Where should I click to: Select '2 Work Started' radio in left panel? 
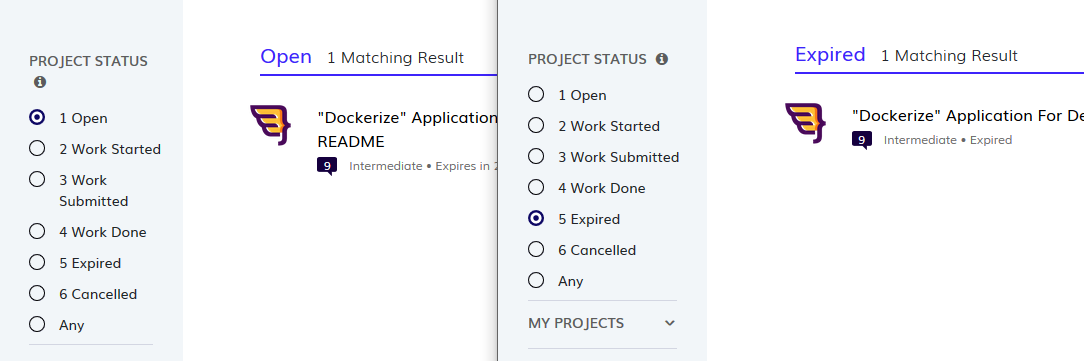pos(37,149)
